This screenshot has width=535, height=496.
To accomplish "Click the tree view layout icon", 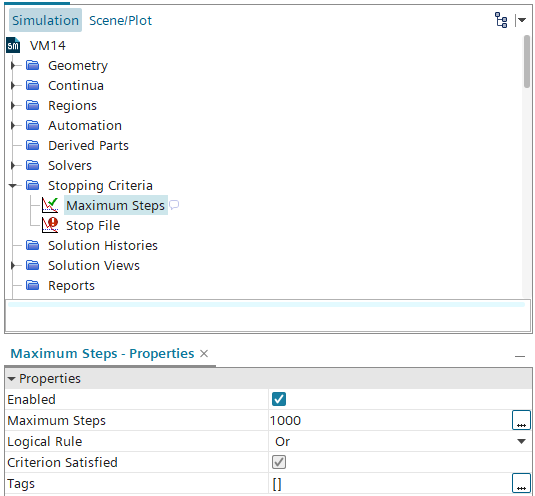I will 501,20.
